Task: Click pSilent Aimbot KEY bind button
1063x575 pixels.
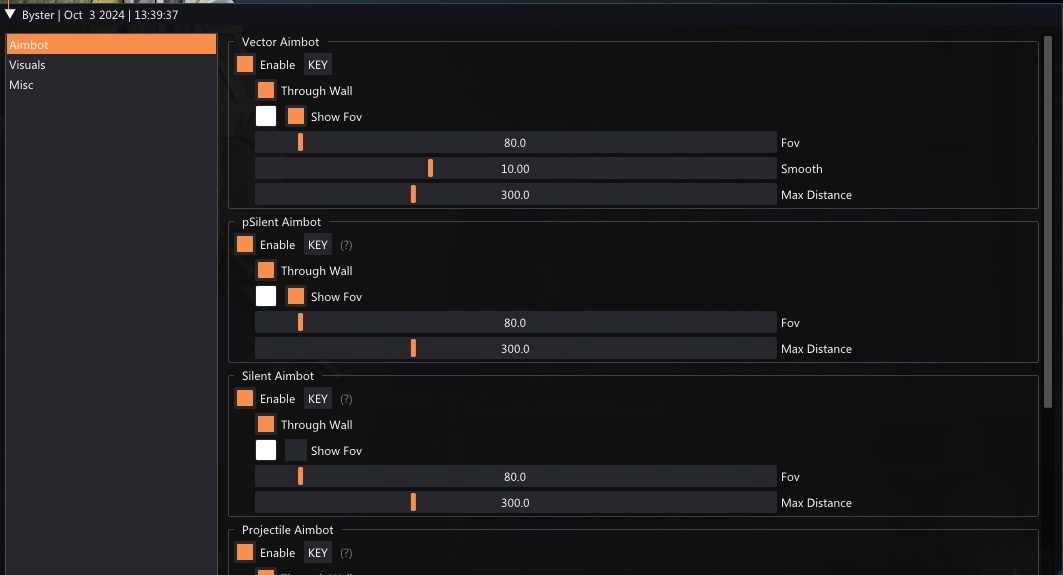Action: (318, 245)
